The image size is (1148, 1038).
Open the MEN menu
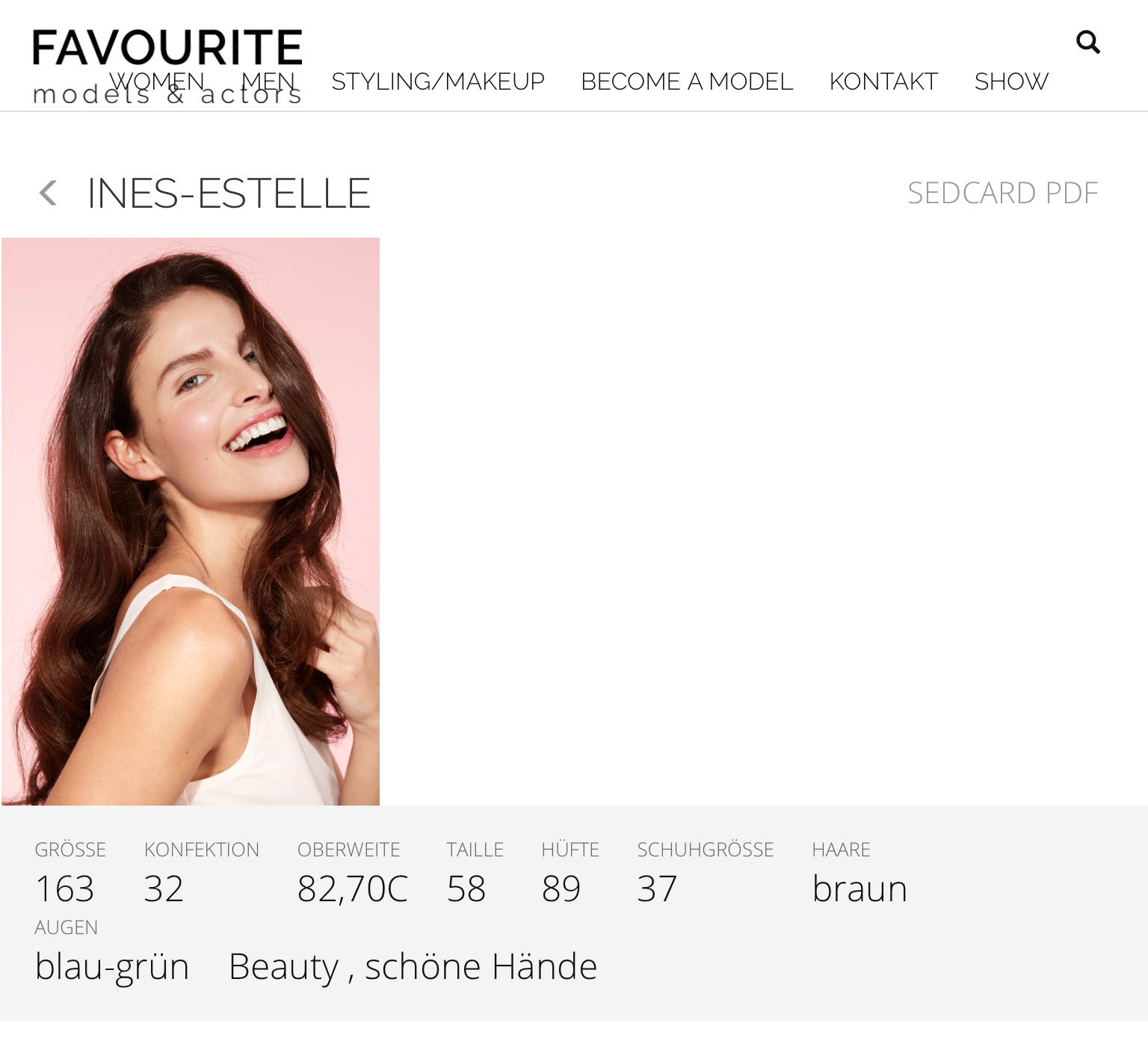(268, 81)
